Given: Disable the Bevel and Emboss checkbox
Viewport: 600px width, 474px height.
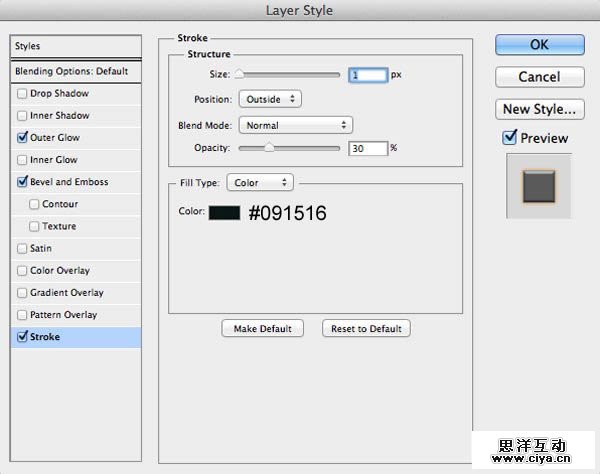Looking at the screenshot, I should click(23, 182).
